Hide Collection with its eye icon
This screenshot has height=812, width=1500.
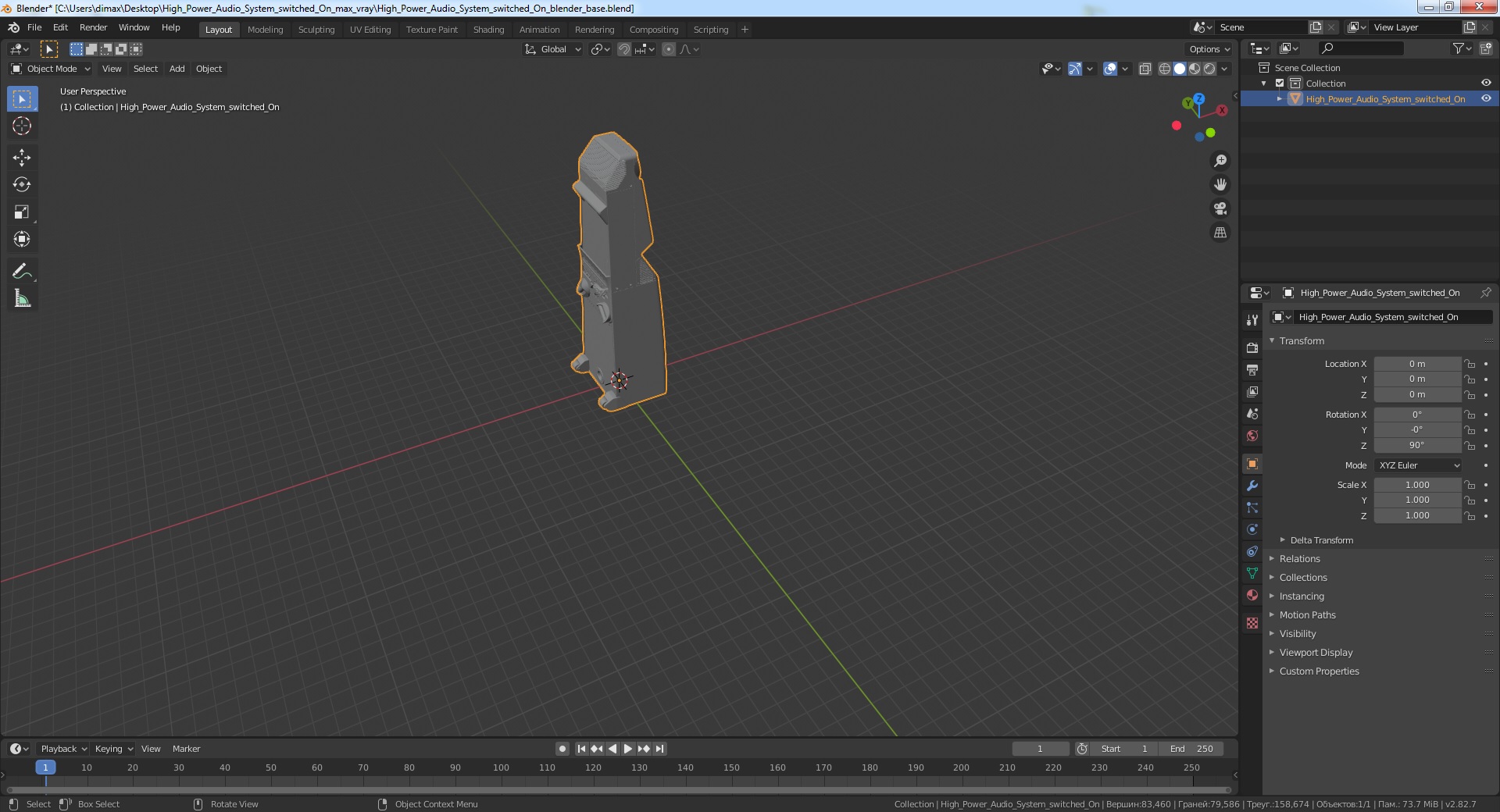pos(1486,83)
